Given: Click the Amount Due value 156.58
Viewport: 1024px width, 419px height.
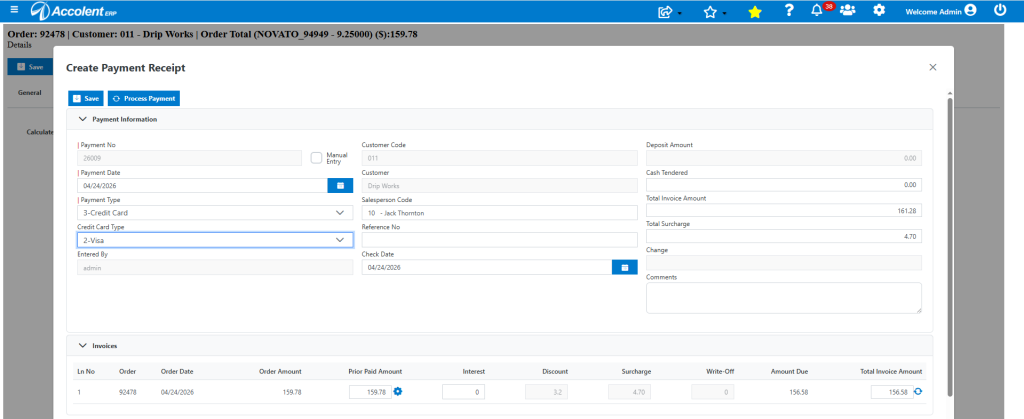Looking at the screenshot, I should (x=797, y=392).
